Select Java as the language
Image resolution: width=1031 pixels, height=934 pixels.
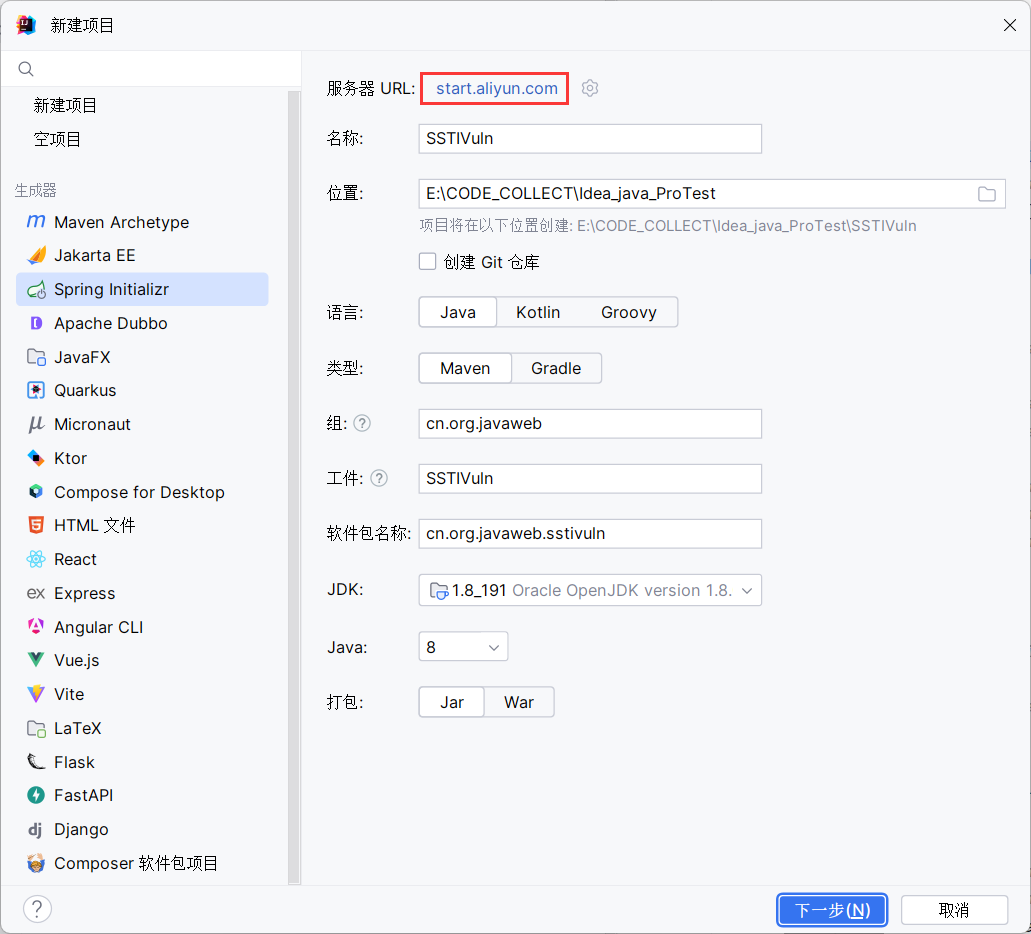point(458,312)
